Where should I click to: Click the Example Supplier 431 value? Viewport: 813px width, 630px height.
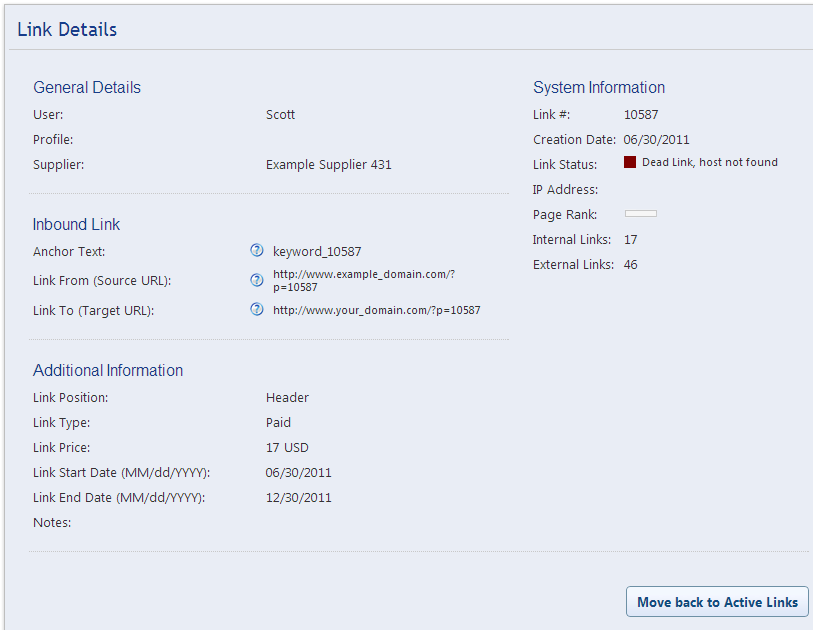click(x=328, y=165)
